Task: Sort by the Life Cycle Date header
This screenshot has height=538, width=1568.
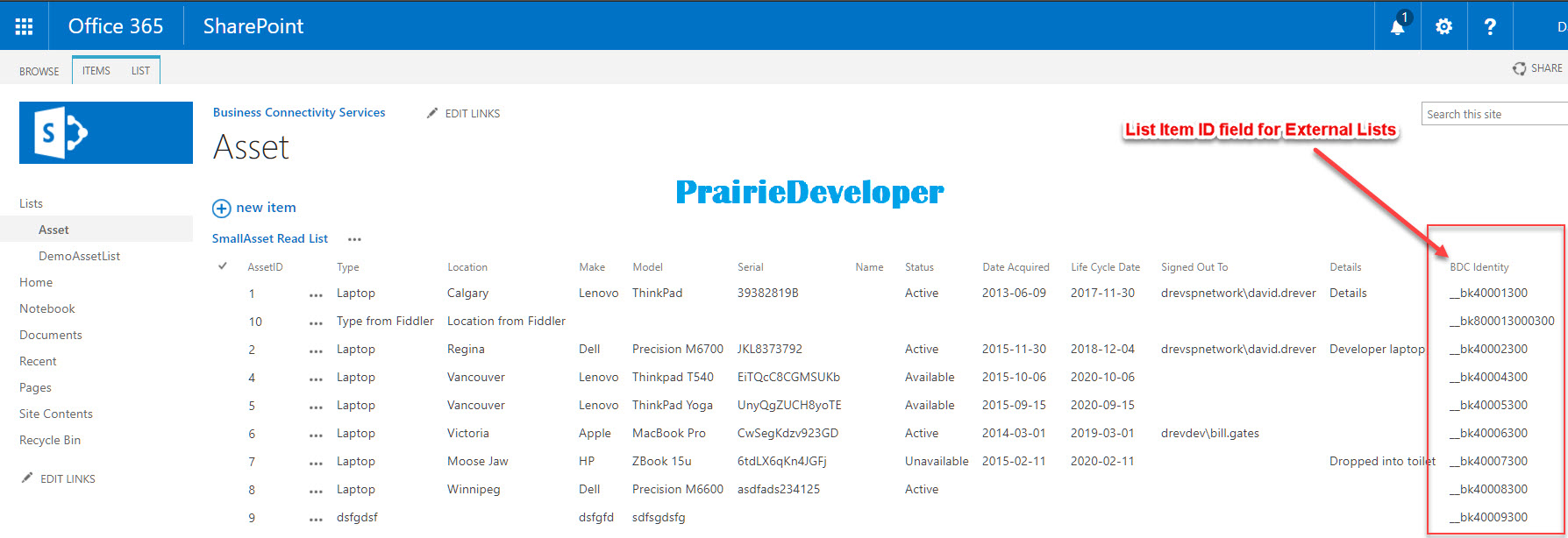Action: tap(1105, 267)
